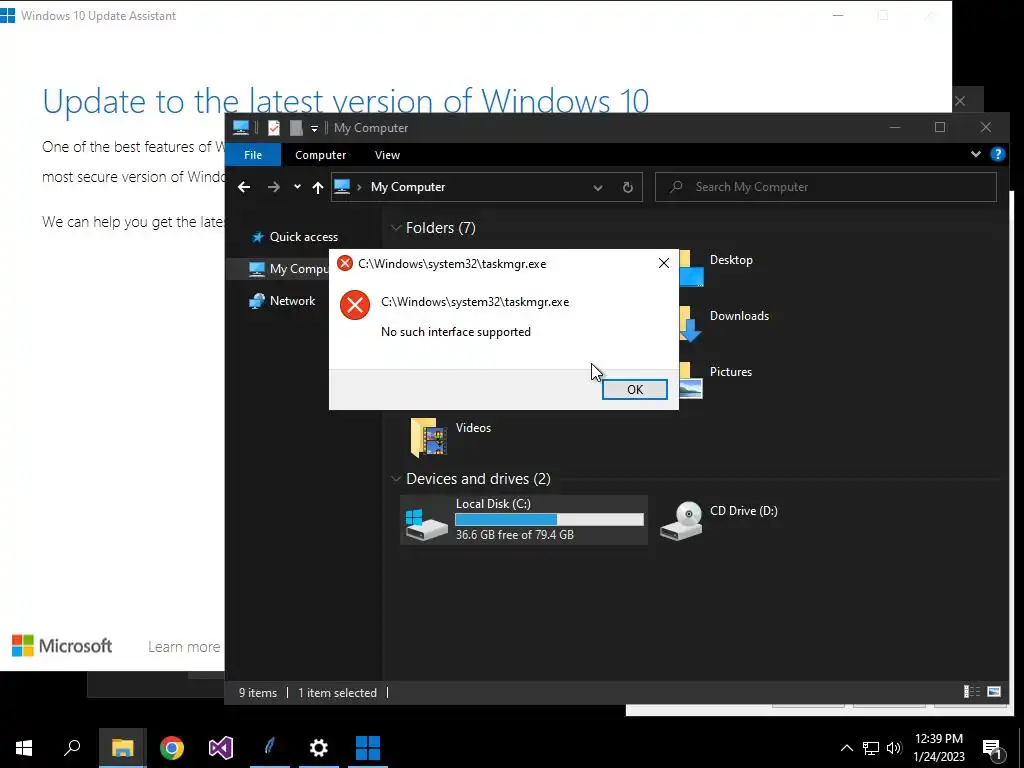The height and width of the screenshot is (768, 1024).
Task: Open the feather app on the taskbar
Action: pos(270,748)
